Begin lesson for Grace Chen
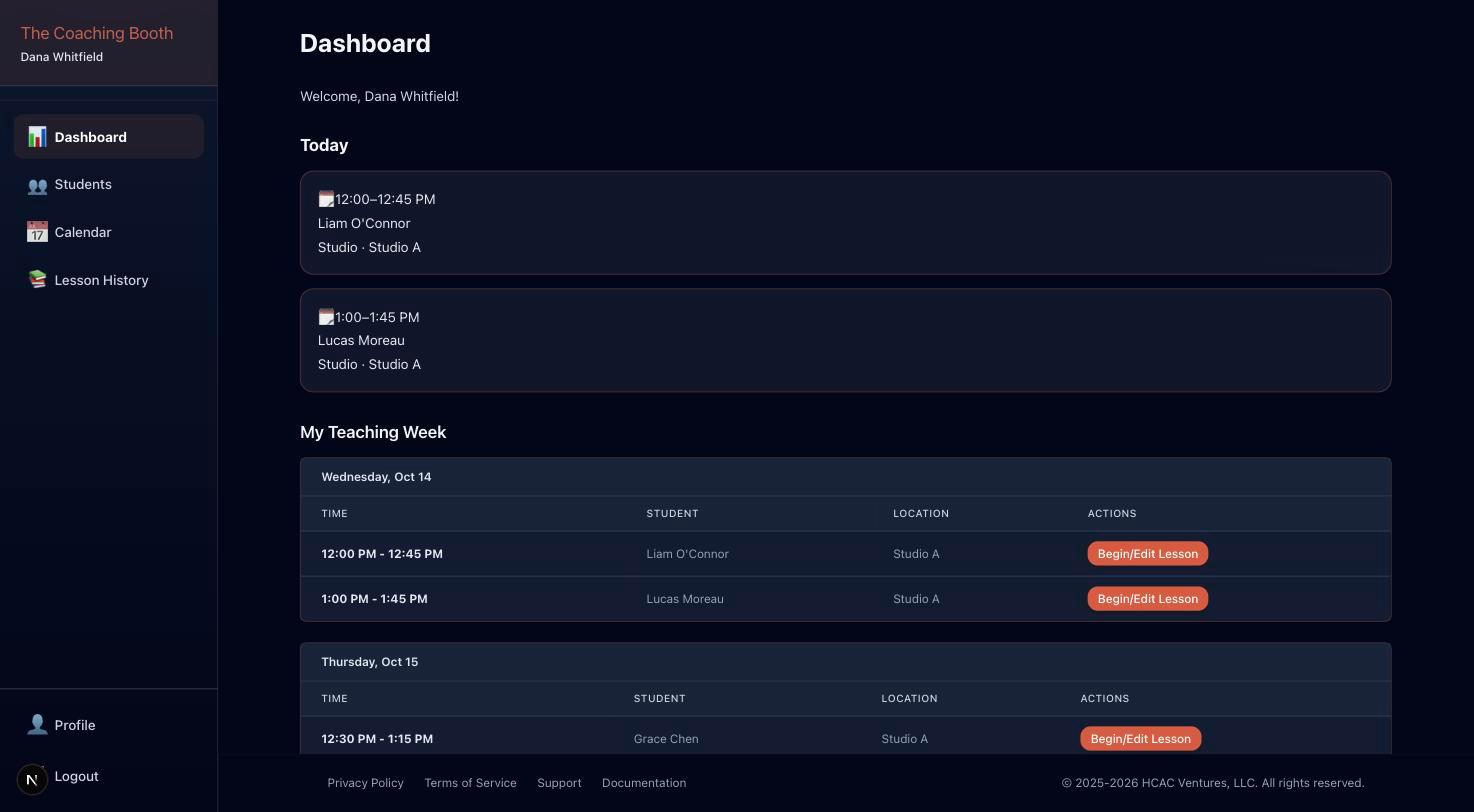1474x812 pixels. [x=1140, y=739]
